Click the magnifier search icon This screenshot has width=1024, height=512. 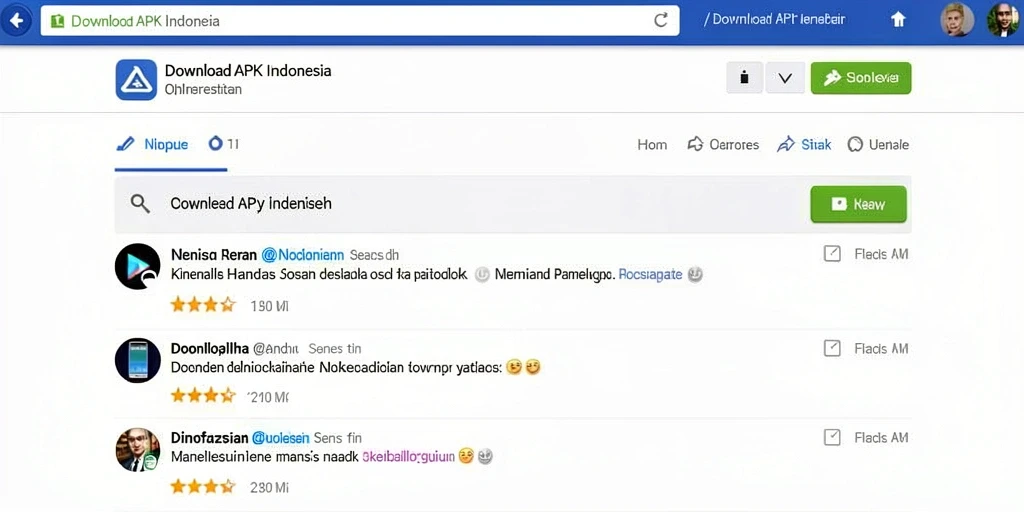pos(140,204)
